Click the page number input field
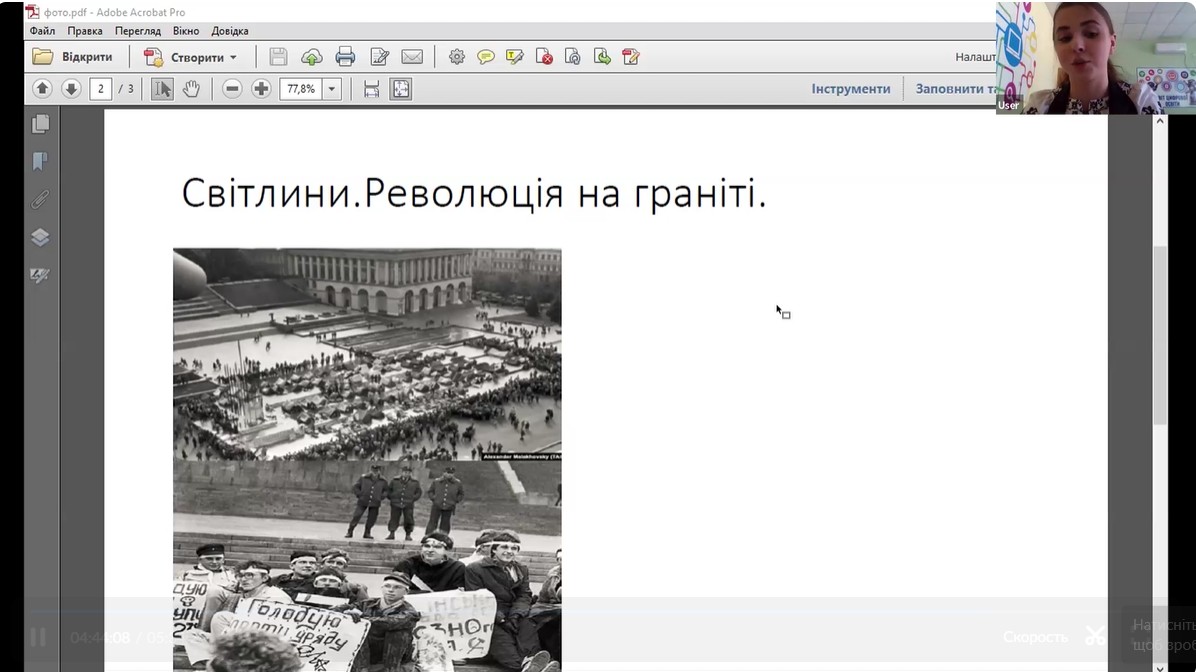 click(100, 89)
